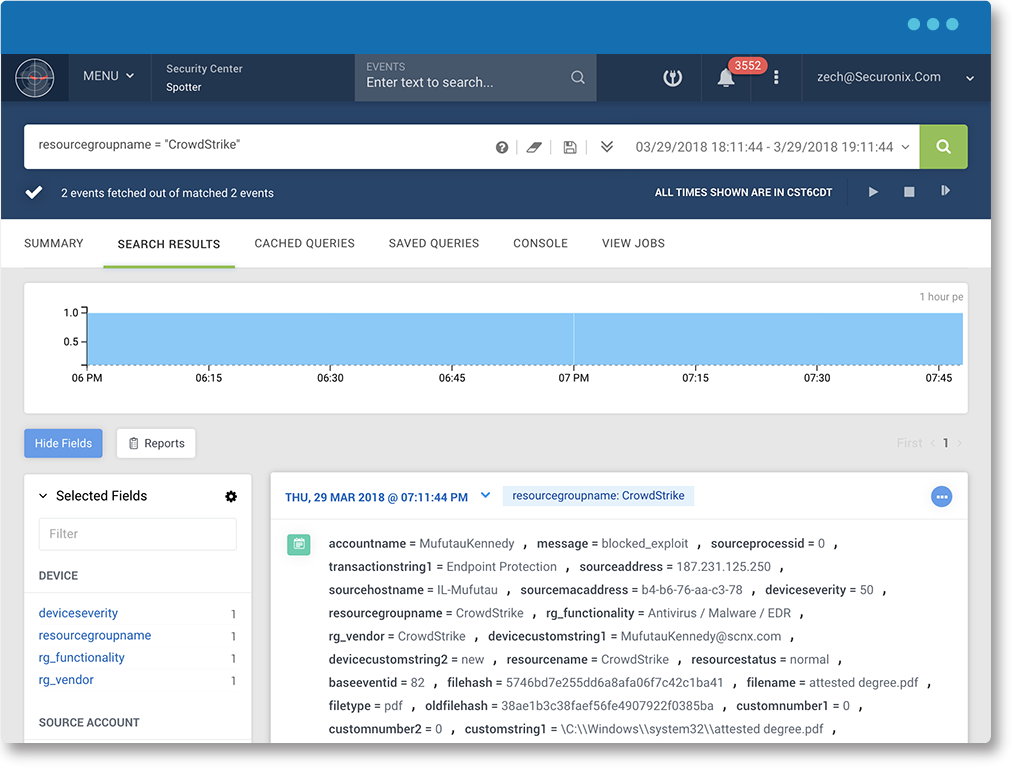Click the First pagination link
1024x768 pixels.
pos(909,443)
